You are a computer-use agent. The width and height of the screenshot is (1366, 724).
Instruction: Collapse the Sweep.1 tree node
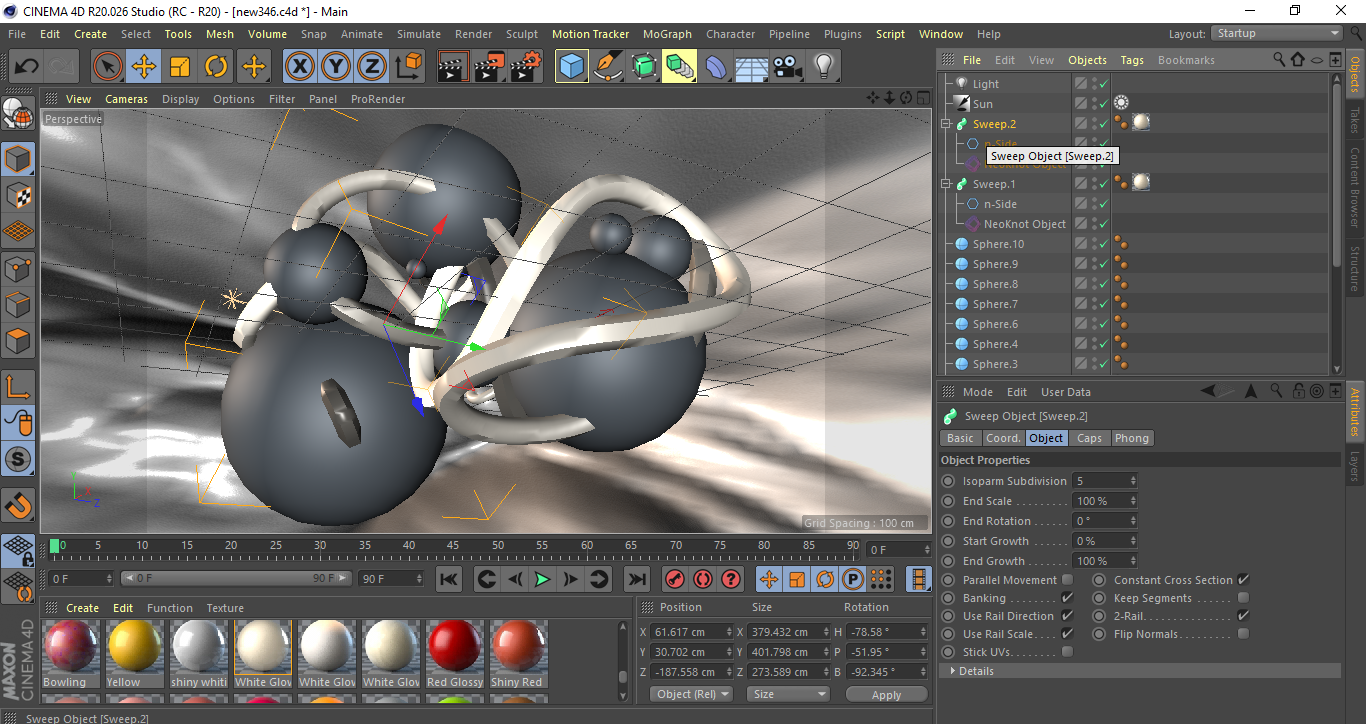[946, 184]
